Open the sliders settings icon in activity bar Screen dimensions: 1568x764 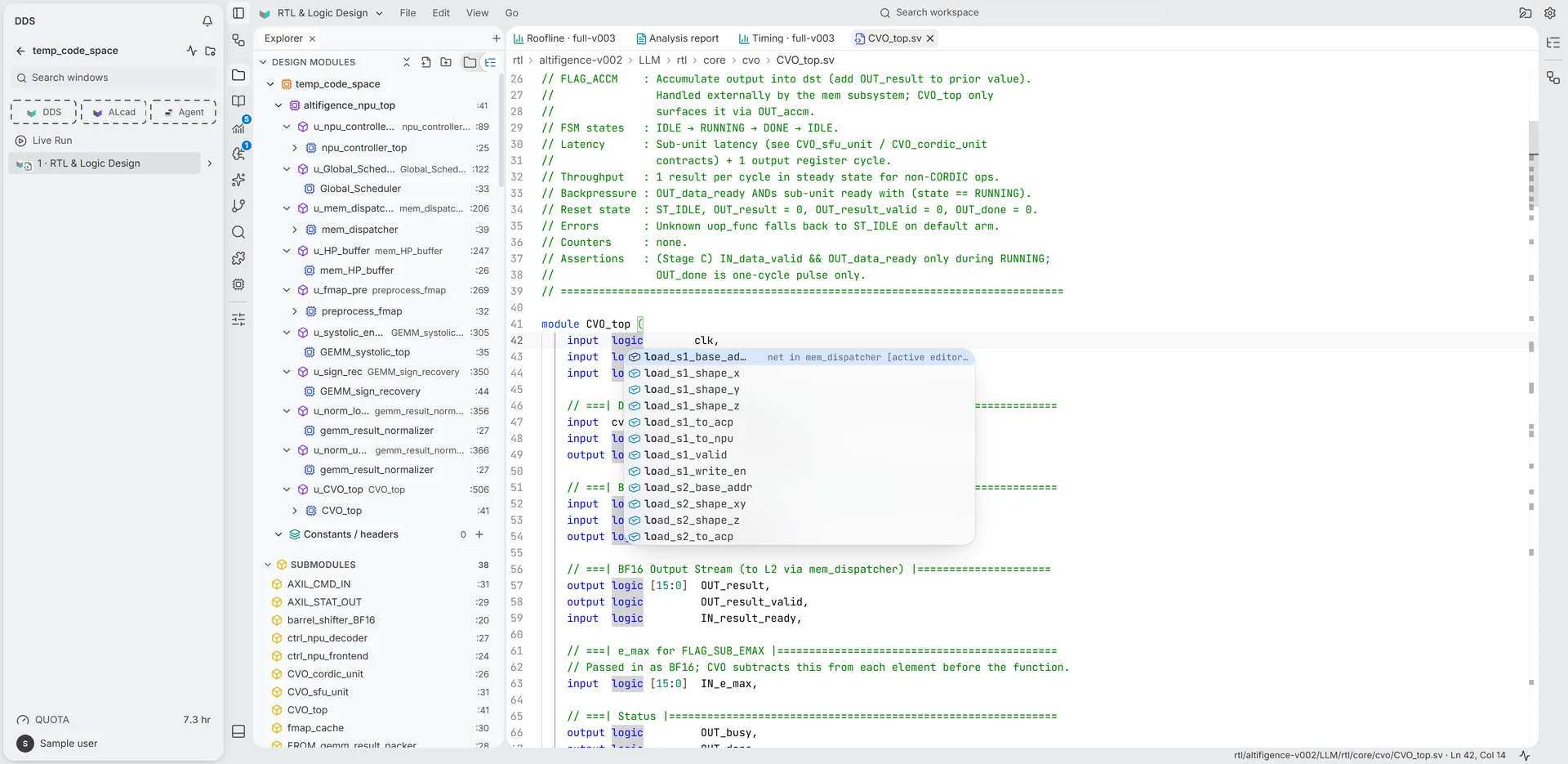[x=238, y=319]
